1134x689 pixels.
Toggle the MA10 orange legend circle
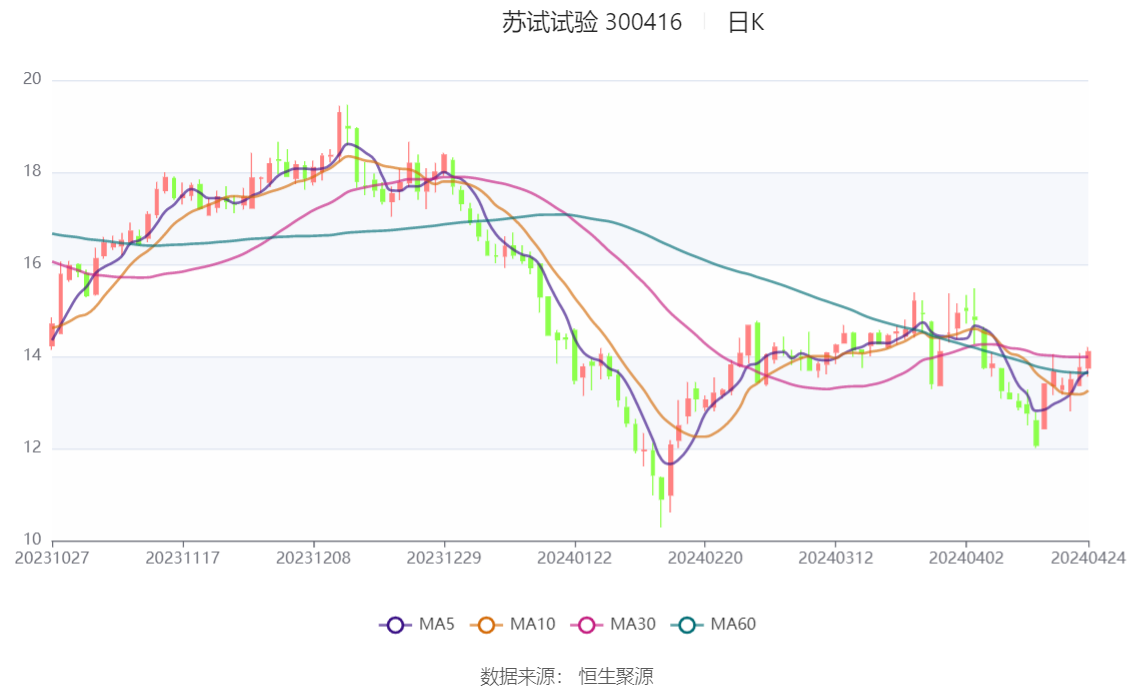click(x=486, y=625)
